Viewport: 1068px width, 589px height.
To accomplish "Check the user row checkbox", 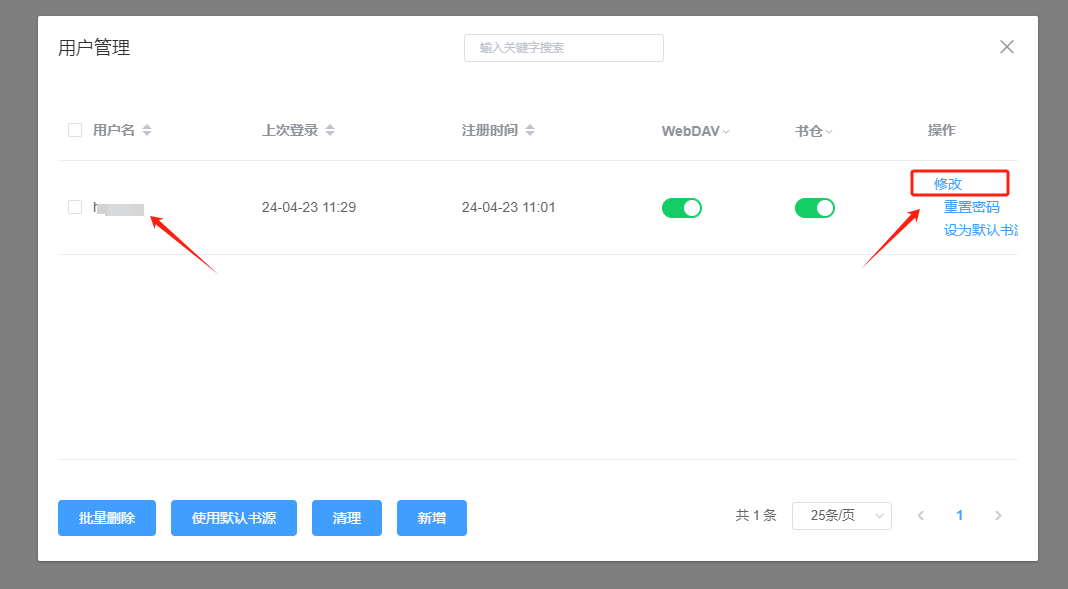I will (x=75, y=207).
